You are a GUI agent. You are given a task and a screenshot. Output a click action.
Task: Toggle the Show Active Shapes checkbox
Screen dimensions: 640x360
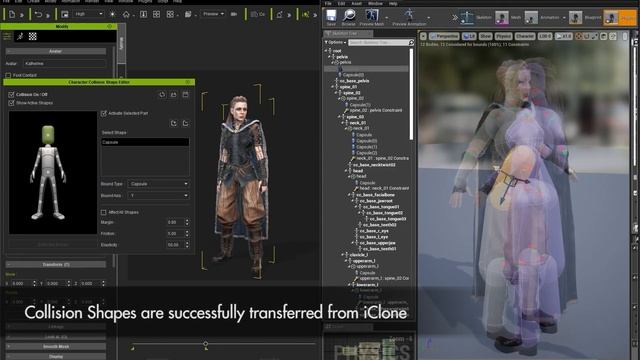11,103
